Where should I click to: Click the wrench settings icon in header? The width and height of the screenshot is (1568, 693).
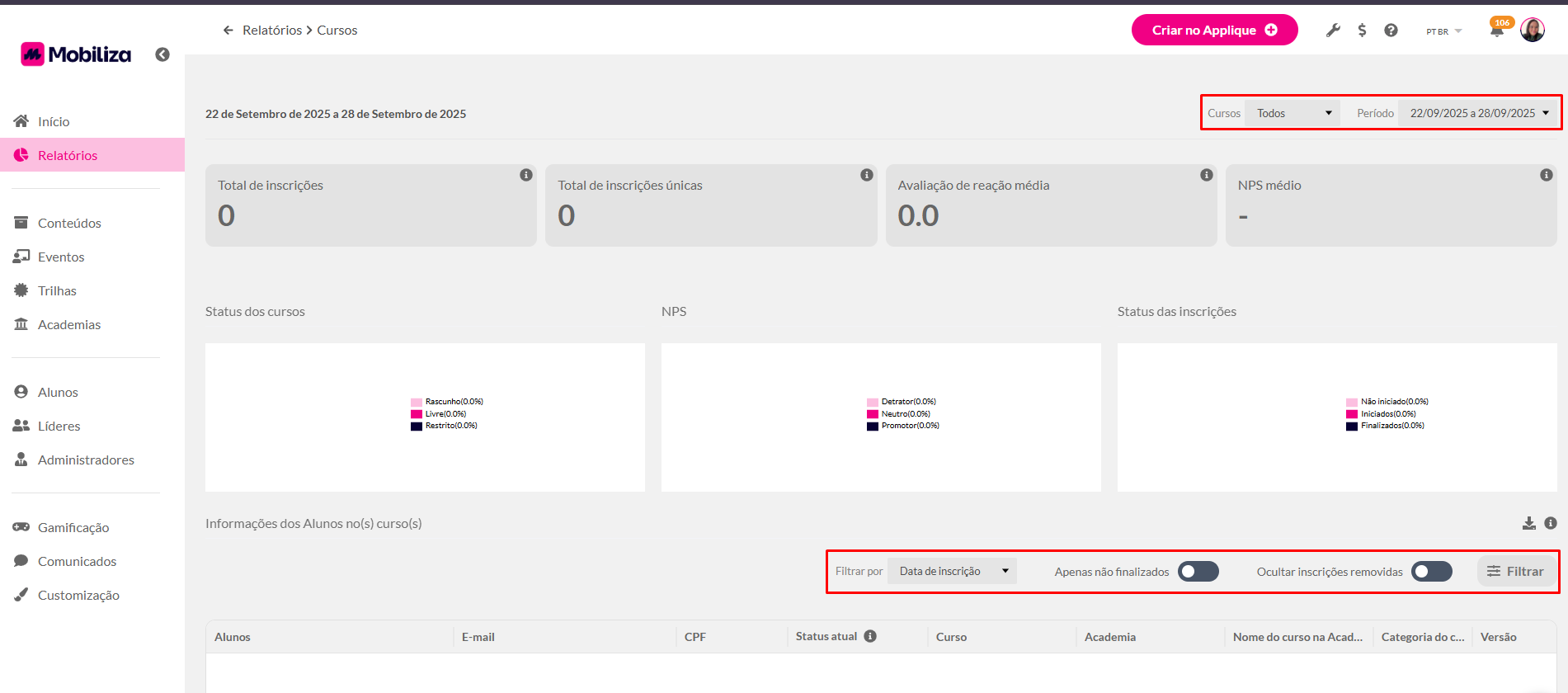1333,31
